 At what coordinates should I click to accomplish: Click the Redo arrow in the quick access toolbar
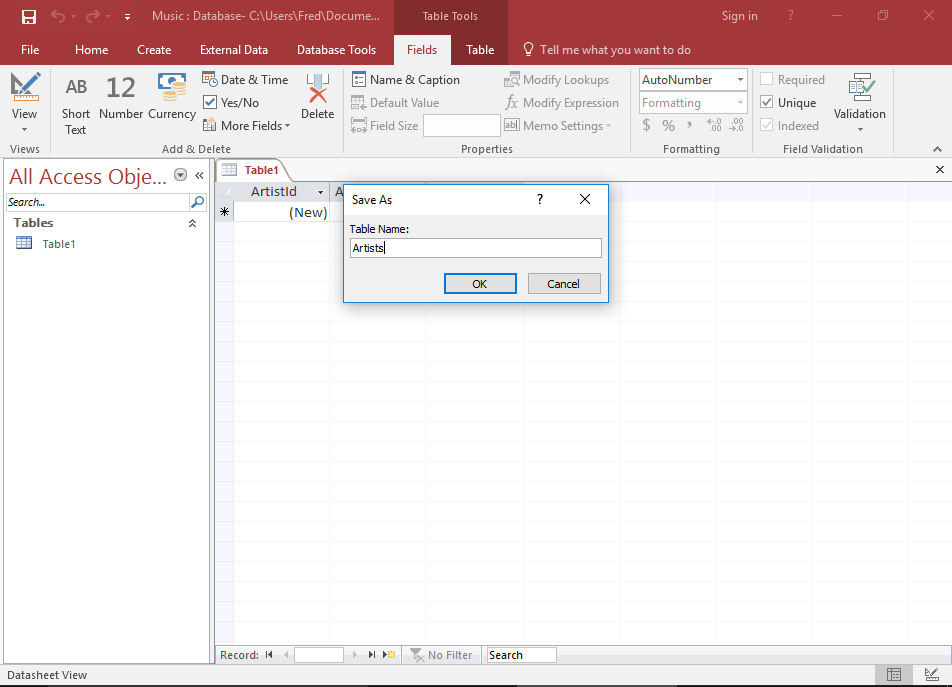click(92, 16)
